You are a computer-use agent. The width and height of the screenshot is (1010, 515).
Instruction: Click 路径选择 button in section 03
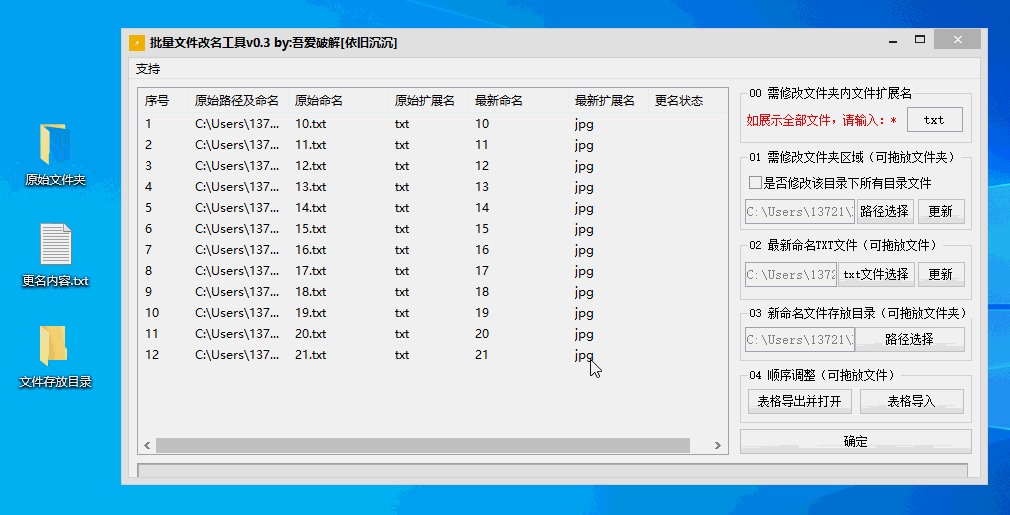909,339
